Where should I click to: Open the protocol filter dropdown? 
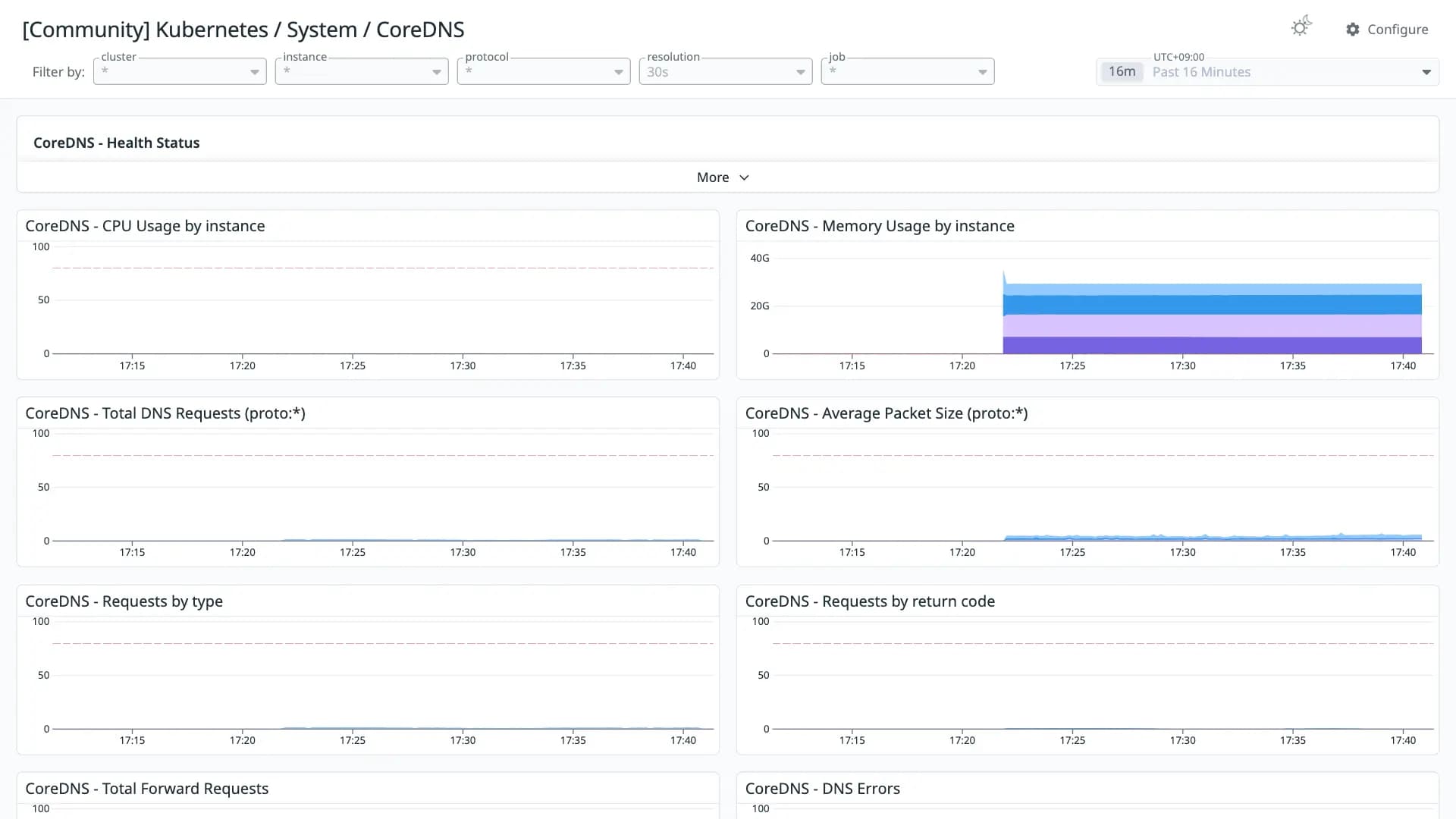tap(544, 71)
